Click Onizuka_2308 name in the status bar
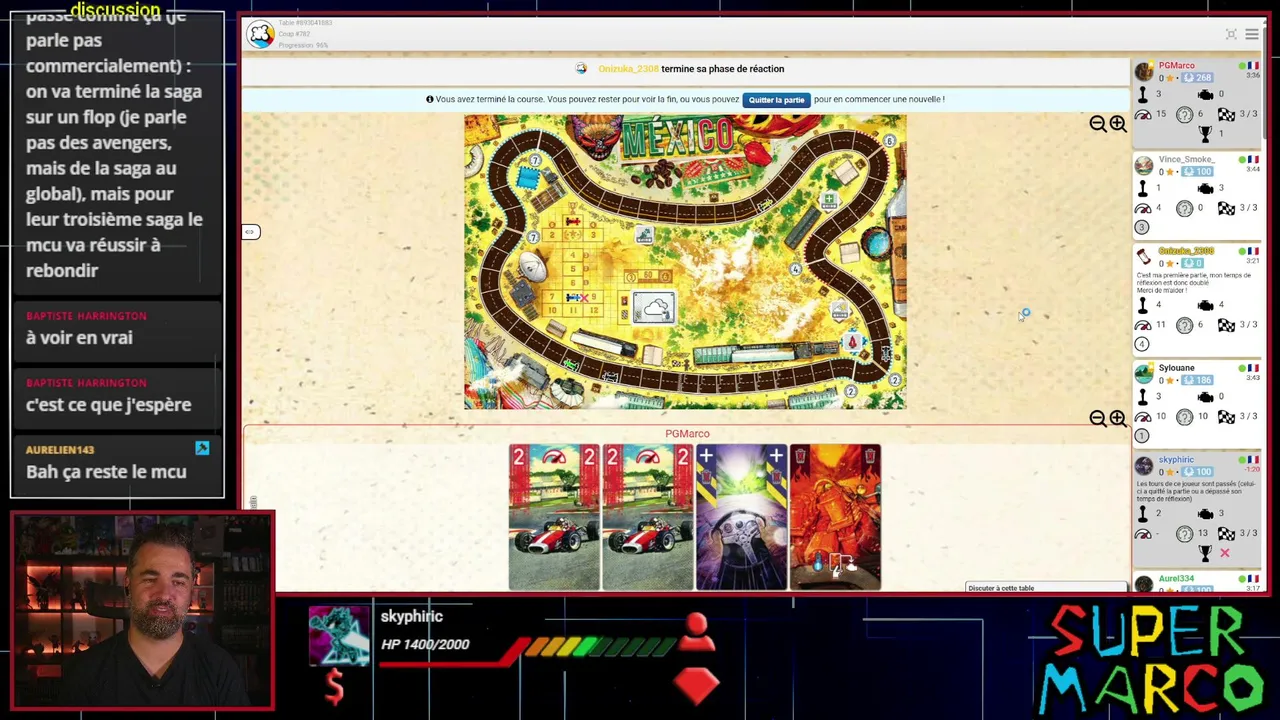Screen dimensions: 1280x720 pyautogui.click(x=628, y=69)
